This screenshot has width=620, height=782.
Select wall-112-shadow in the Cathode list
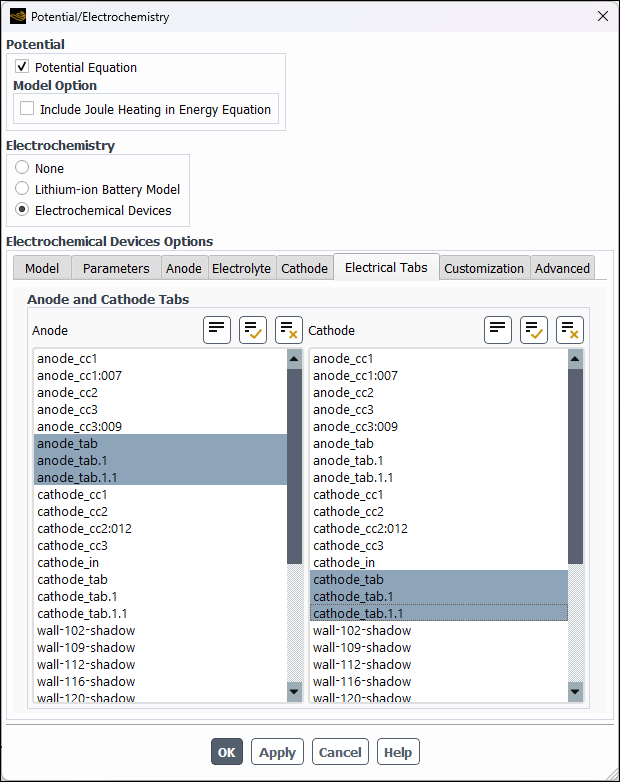tap(439, 664)
